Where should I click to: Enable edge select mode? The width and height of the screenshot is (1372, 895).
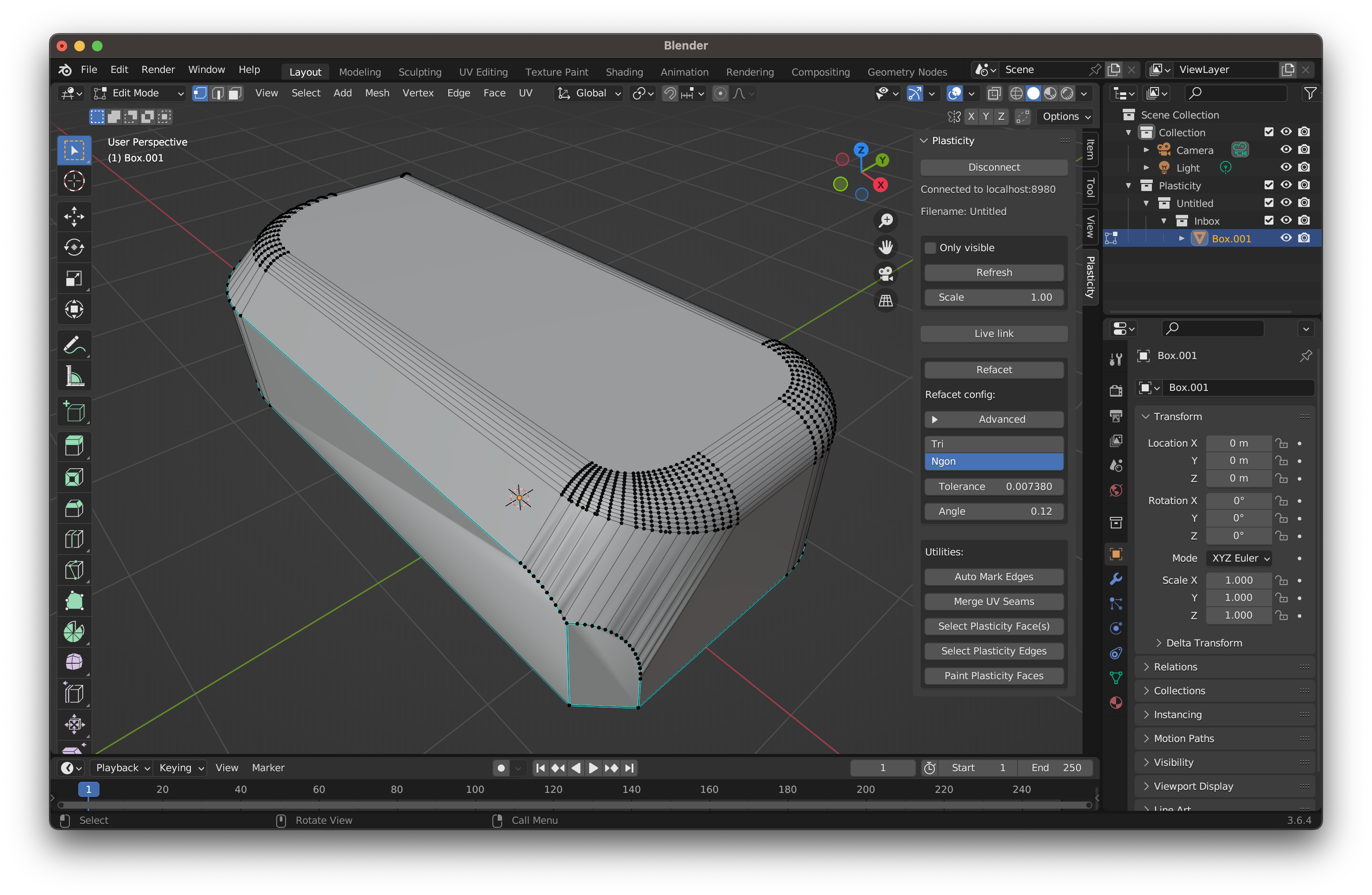[x=217, y=93]
